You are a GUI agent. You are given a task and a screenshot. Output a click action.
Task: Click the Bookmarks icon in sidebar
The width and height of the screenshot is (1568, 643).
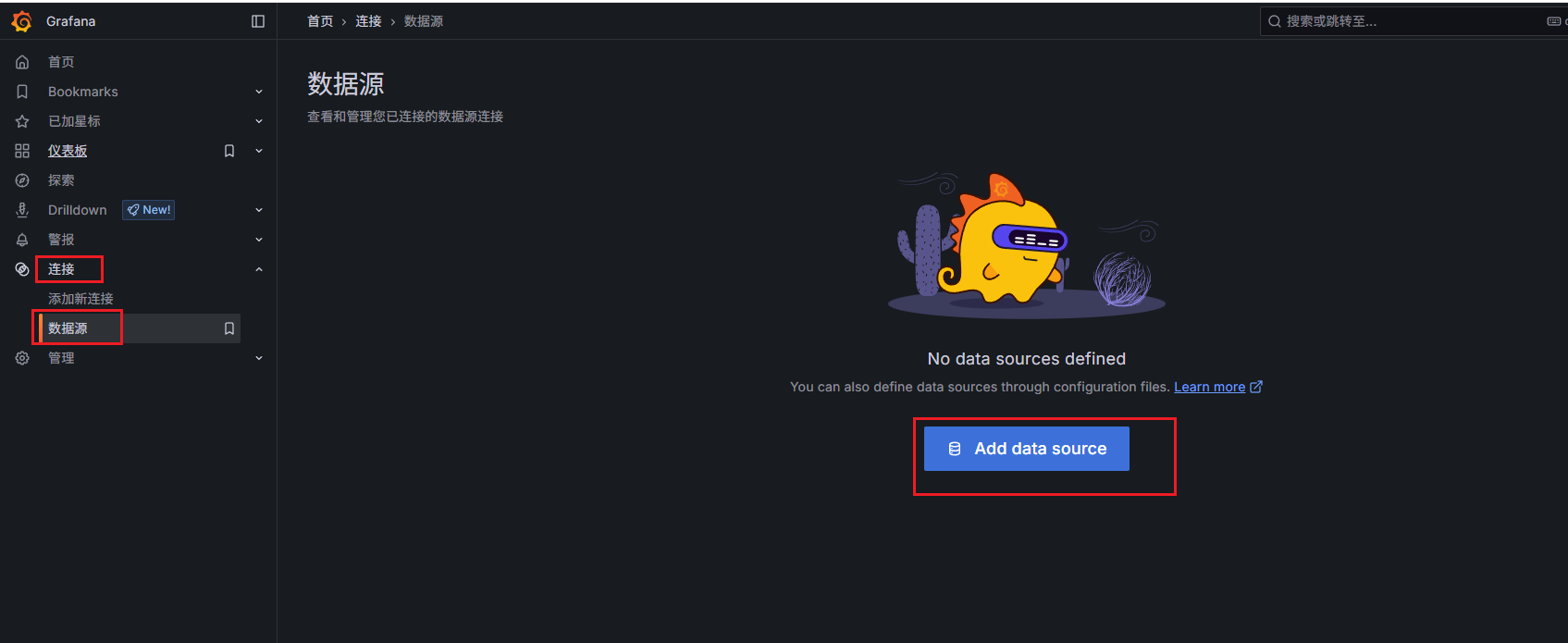(22, 92)
